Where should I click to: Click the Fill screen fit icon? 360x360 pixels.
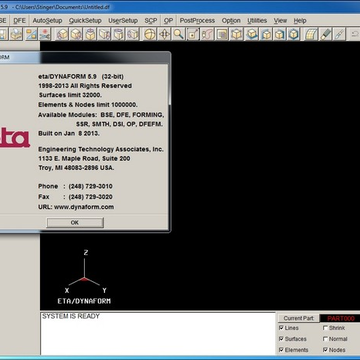tap(222, 34)
